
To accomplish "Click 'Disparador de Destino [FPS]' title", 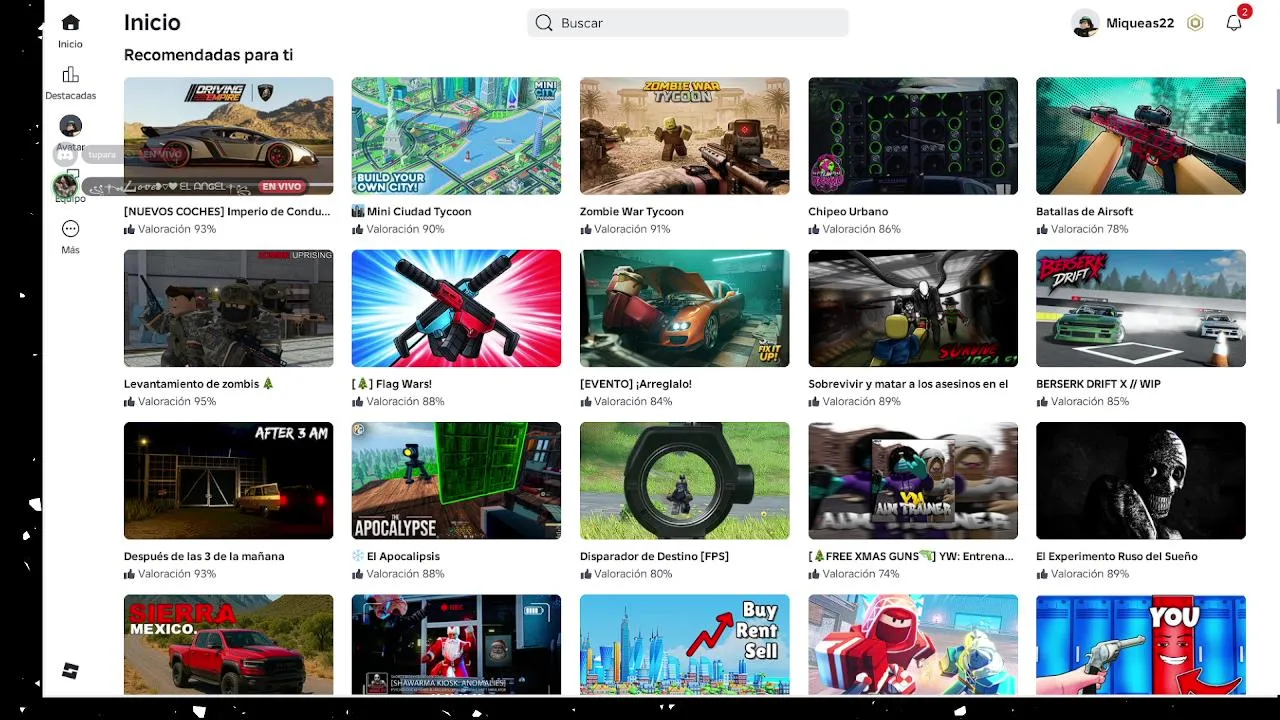I will click(654, 556).
